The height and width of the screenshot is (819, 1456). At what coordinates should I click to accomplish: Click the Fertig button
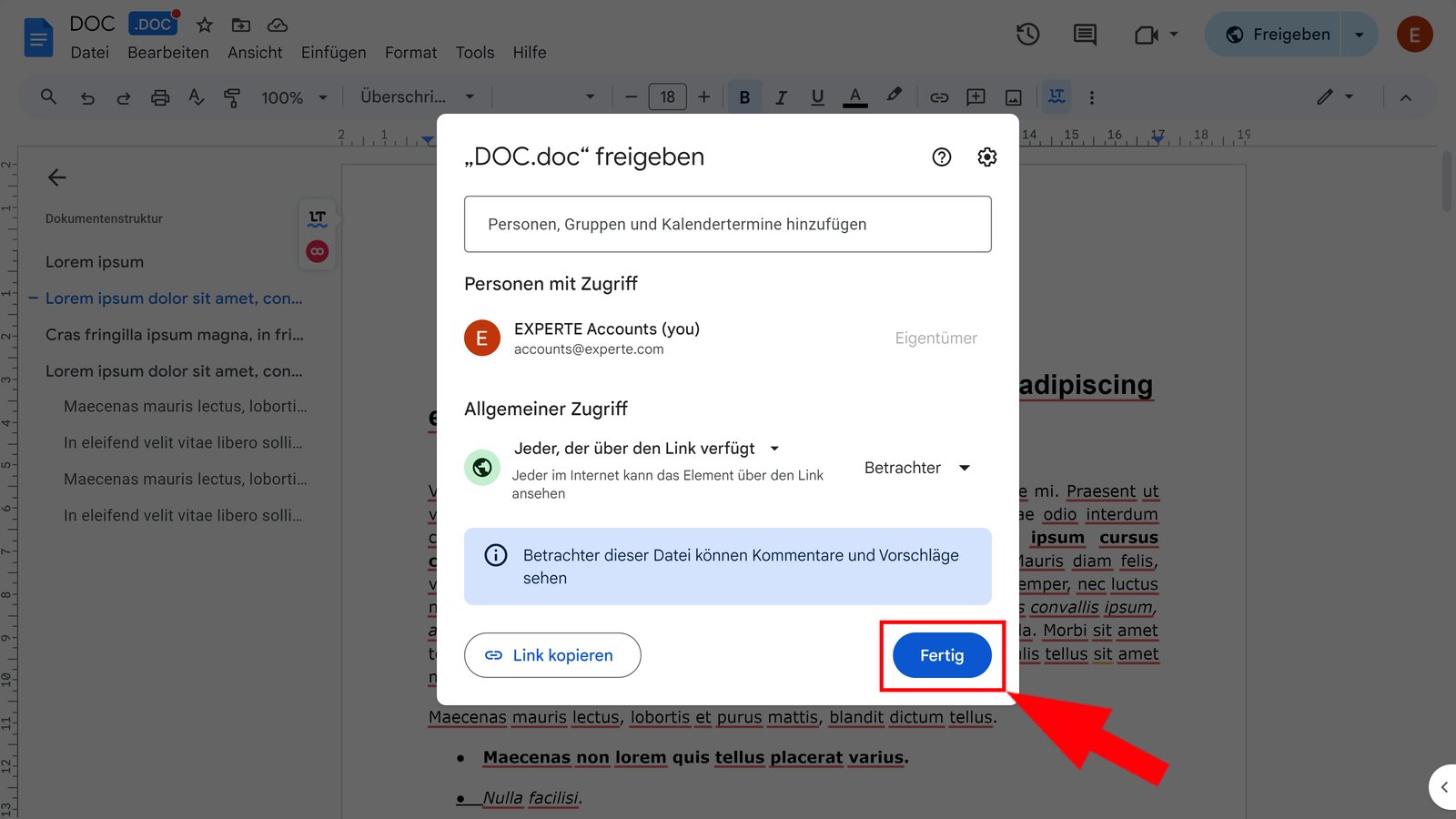point(941,654)
